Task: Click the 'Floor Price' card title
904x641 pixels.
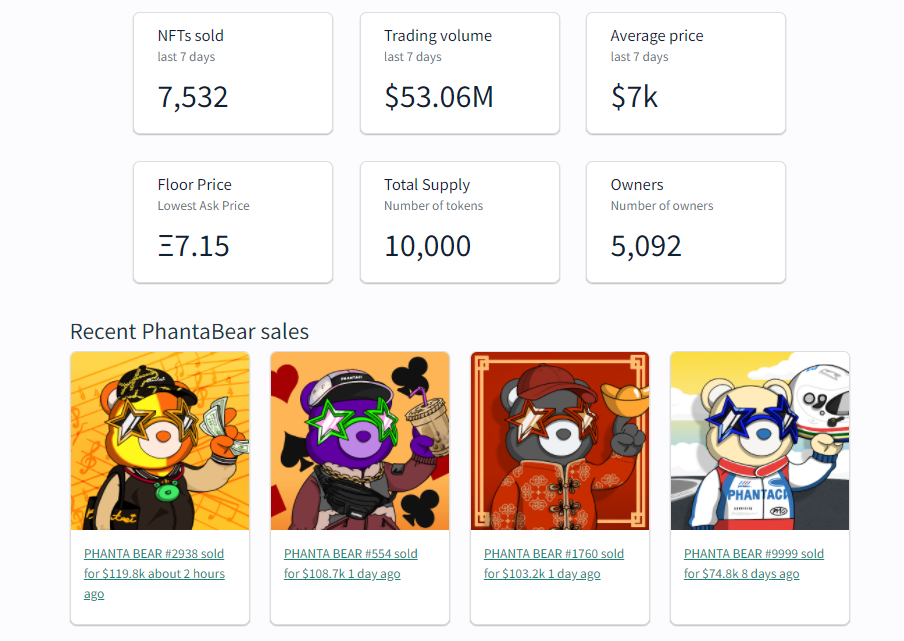Action: click(195, 185)
